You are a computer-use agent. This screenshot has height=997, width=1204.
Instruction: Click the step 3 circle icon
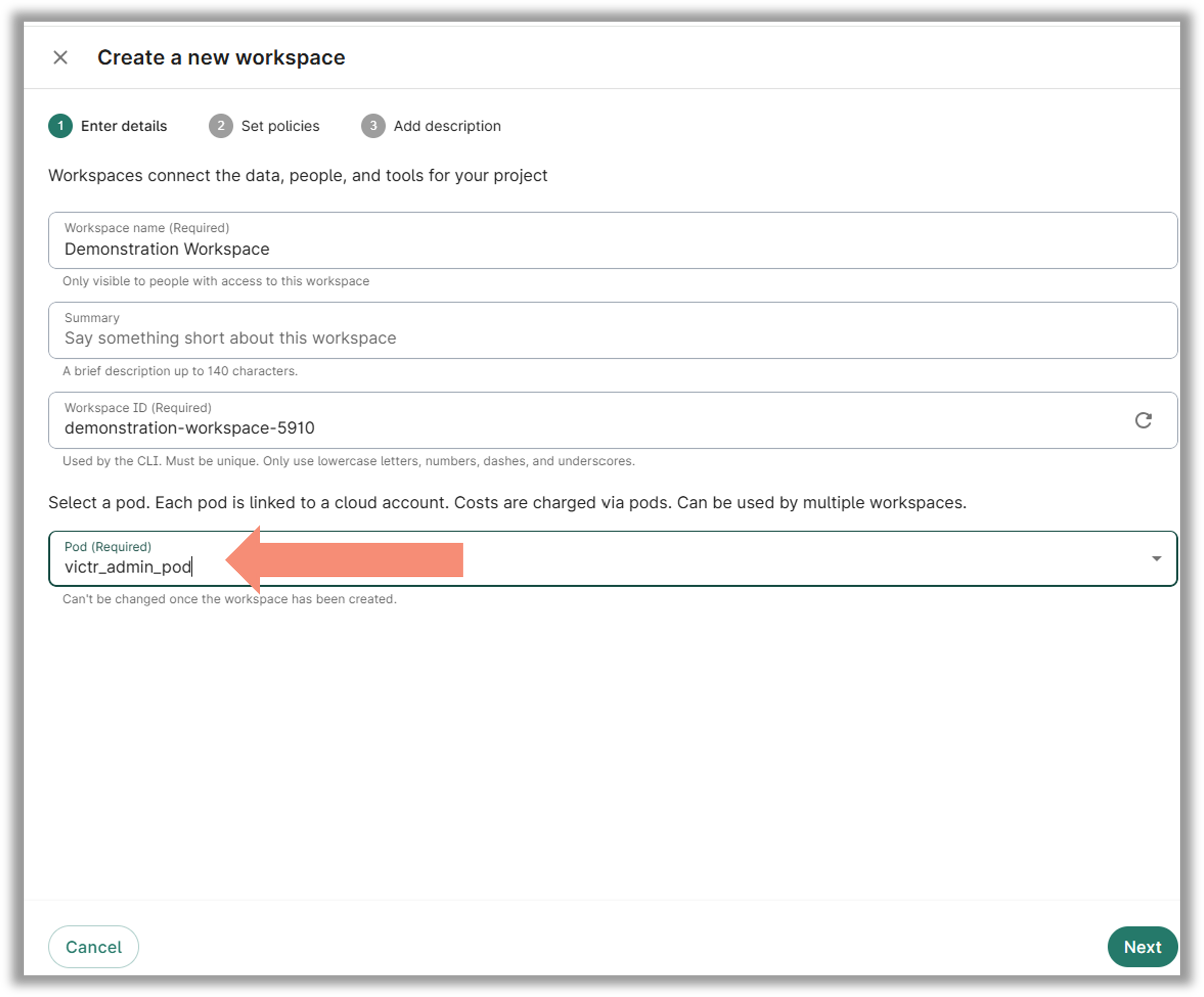[373, 125]
